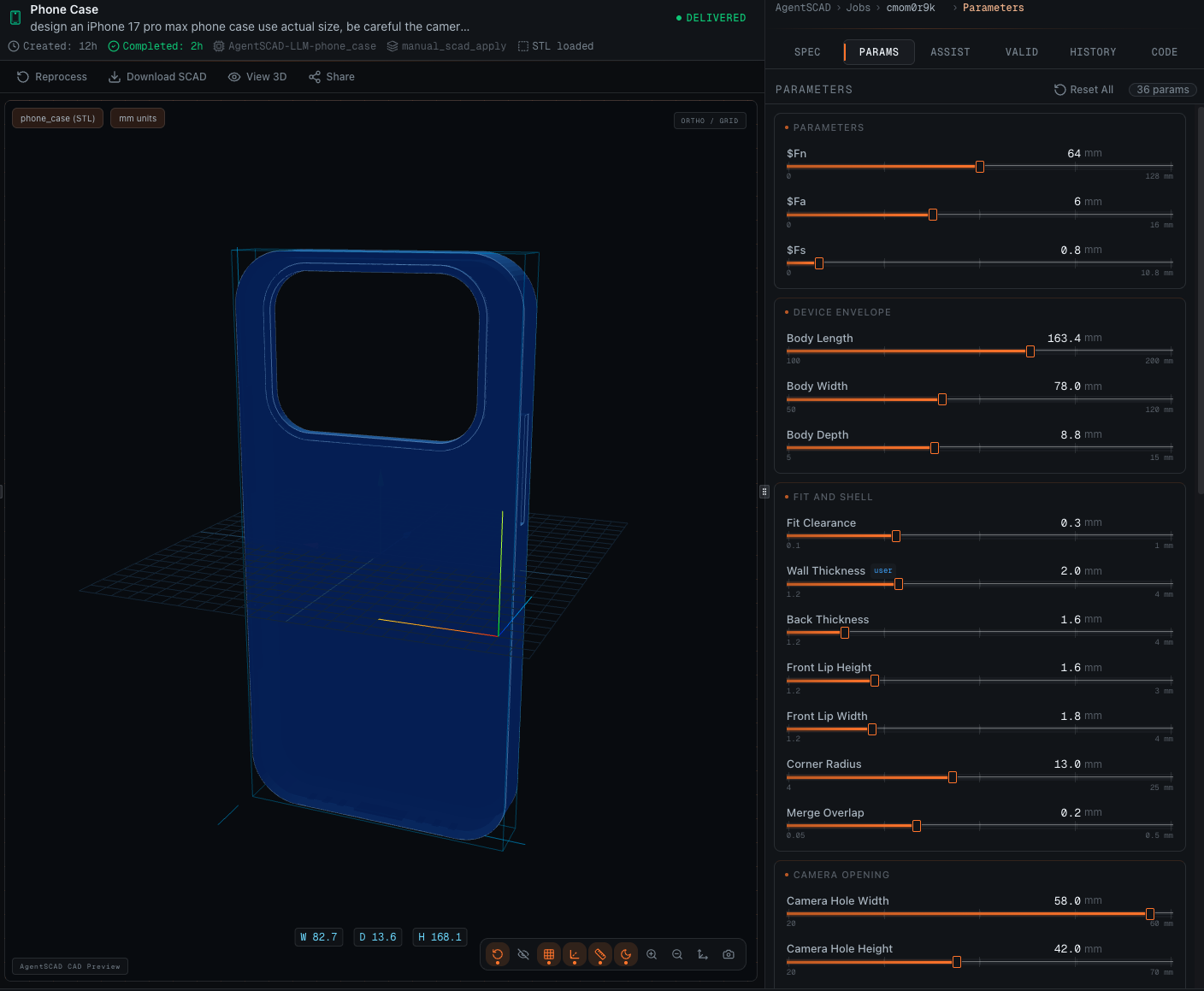Viewport: 1204px width, 991px height.
Task: Click the AgentSCAD-LLM-phone_case label
Action: click(x=295, y=46)
